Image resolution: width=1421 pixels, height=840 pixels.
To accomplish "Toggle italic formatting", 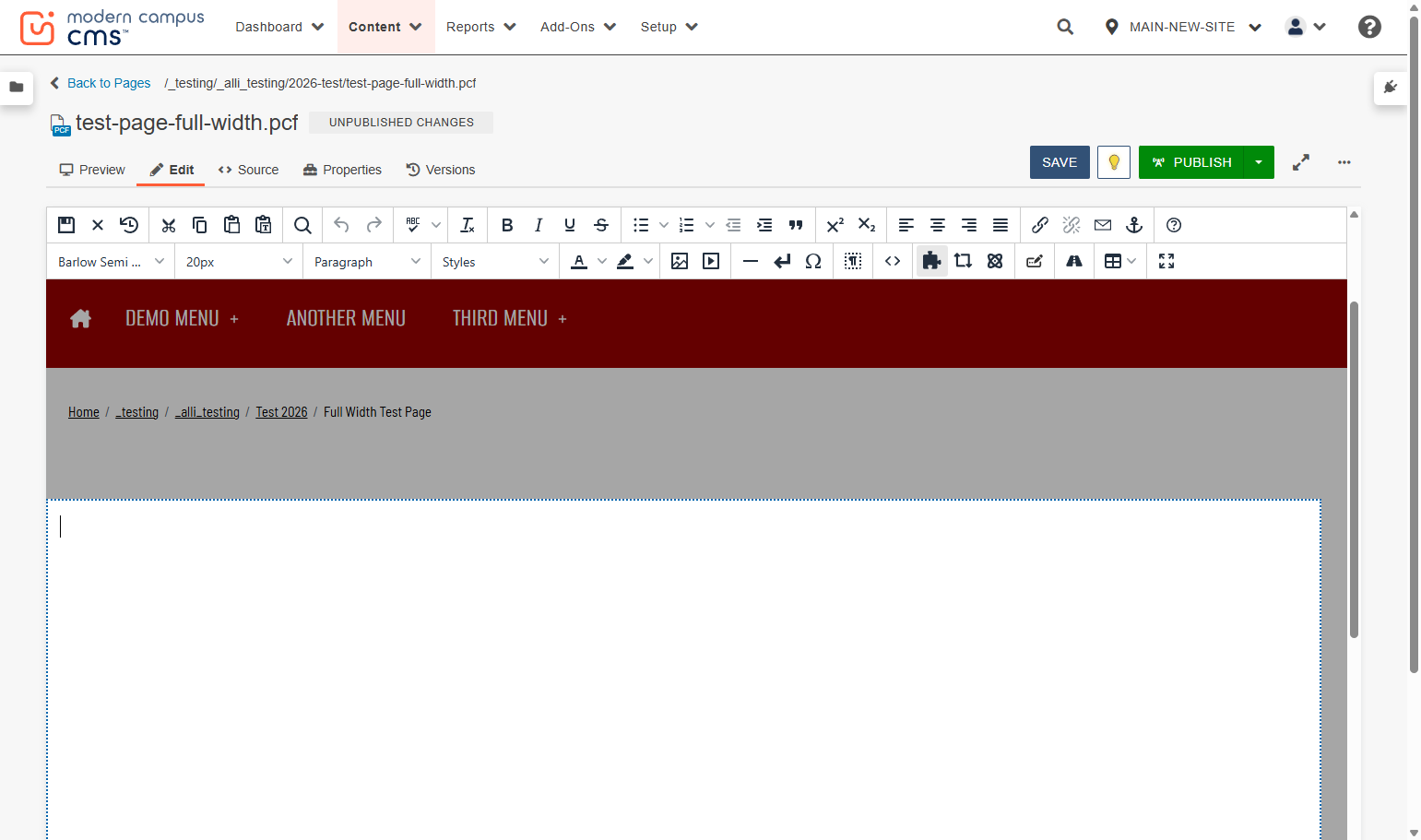I will point(539,225).
